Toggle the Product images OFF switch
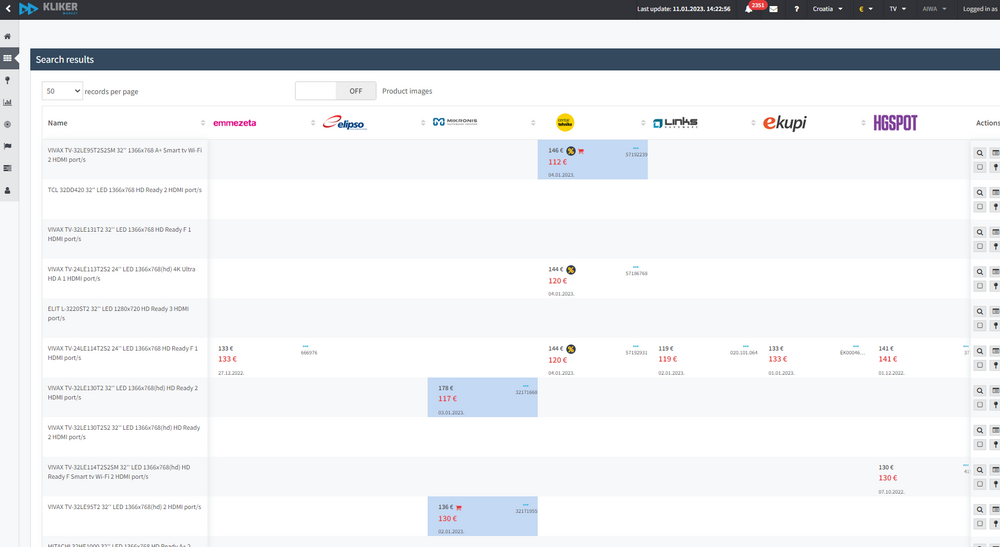 point(335,91)
